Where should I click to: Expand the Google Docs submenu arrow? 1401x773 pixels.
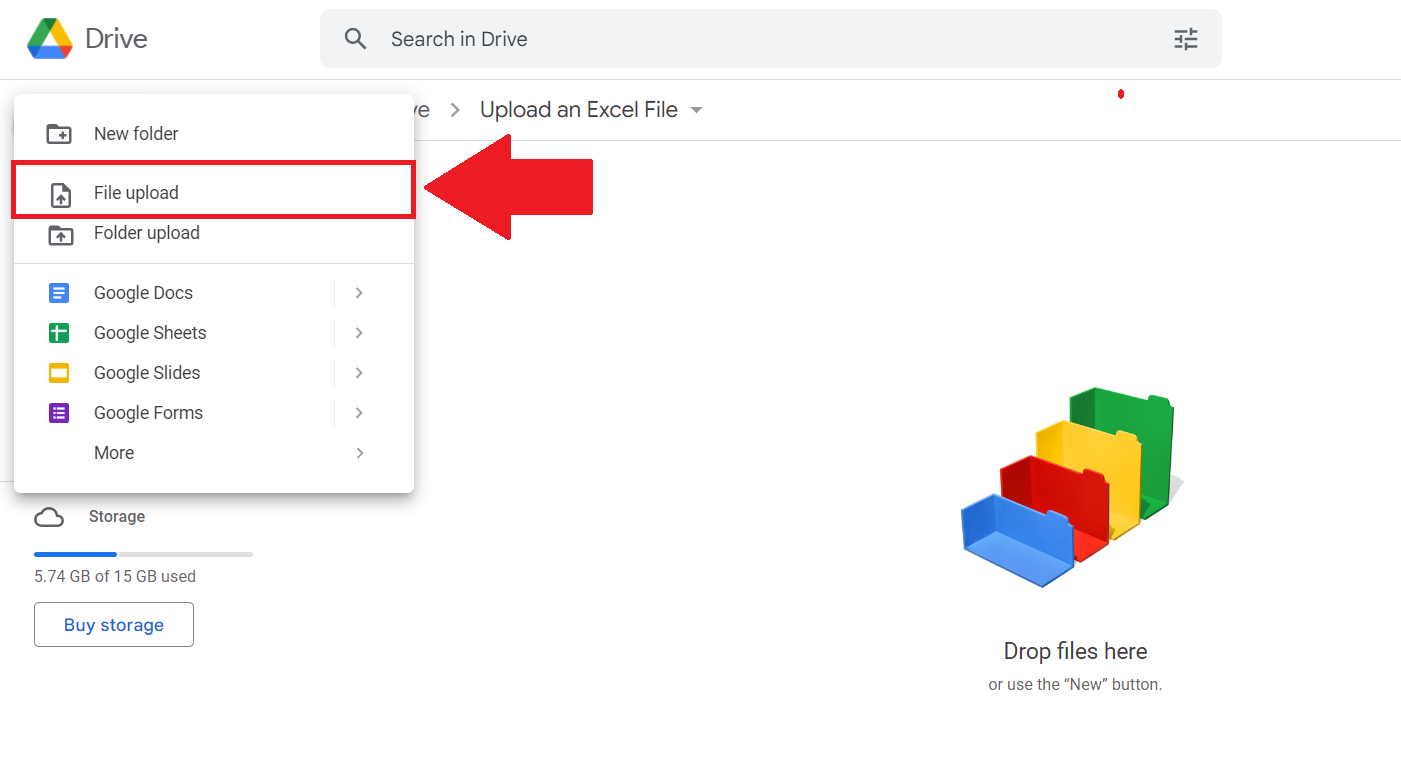coord(359,293)
